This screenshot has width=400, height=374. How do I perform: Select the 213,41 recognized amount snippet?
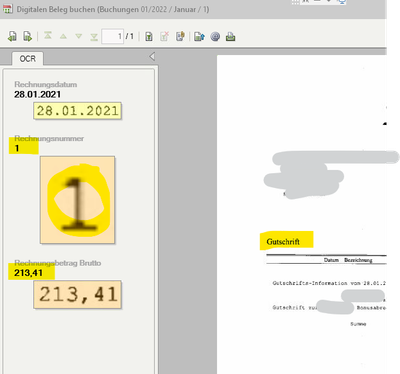(77, 295)
